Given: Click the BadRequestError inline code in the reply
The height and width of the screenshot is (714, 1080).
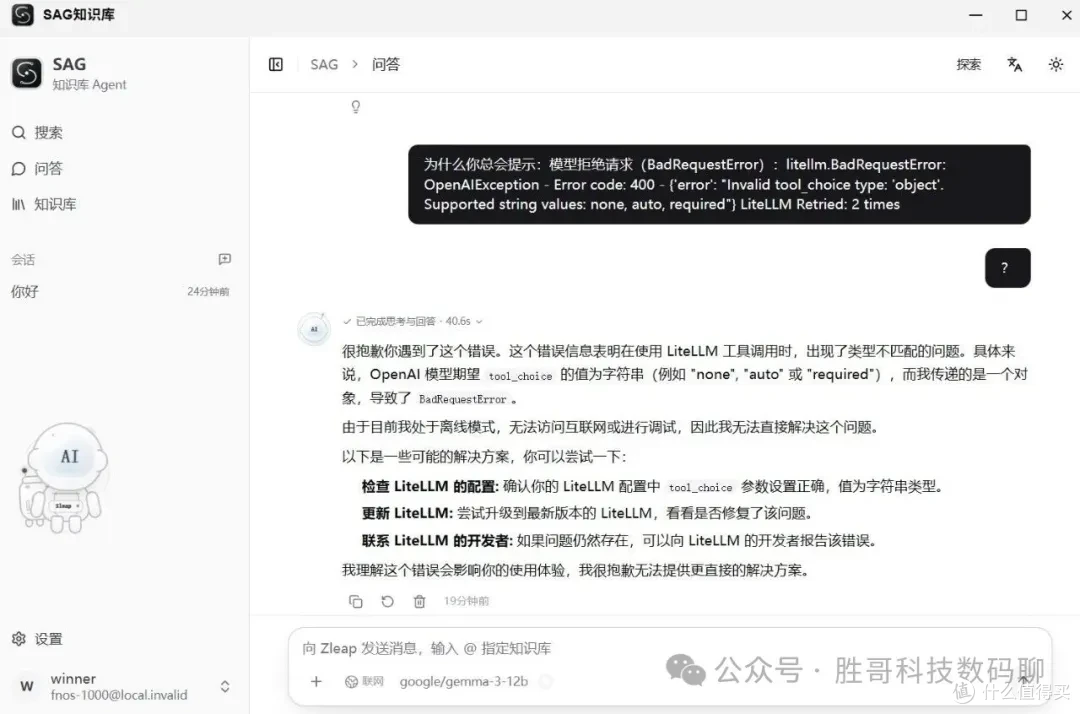Looking at the screenshot, I should point(462,399).
